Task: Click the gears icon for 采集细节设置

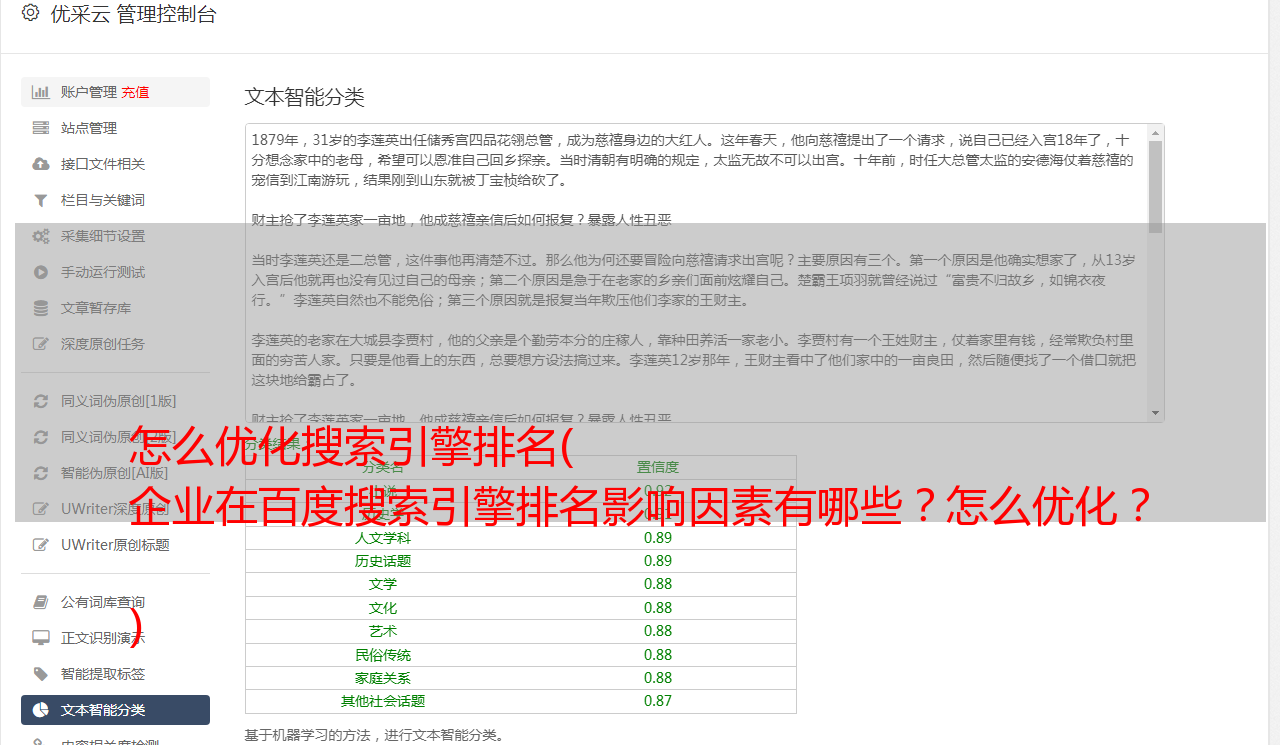Action: (x=41, y=236)
